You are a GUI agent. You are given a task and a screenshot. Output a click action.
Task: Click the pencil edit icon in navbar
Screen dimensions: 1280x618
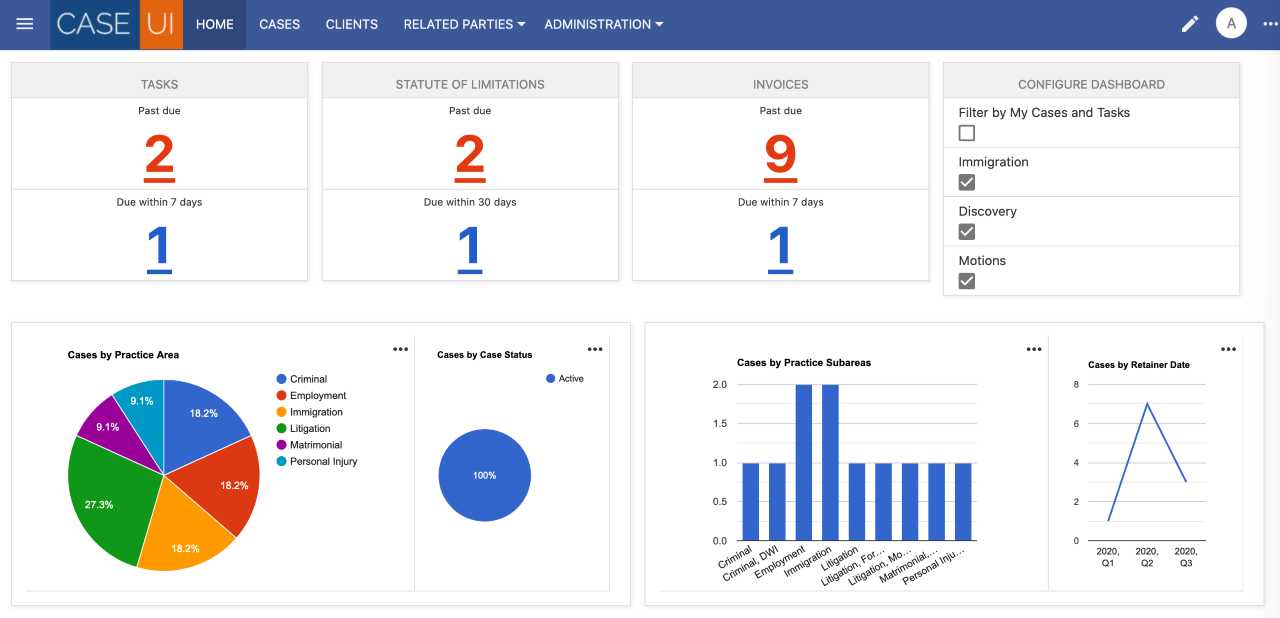coord(1189,23)
